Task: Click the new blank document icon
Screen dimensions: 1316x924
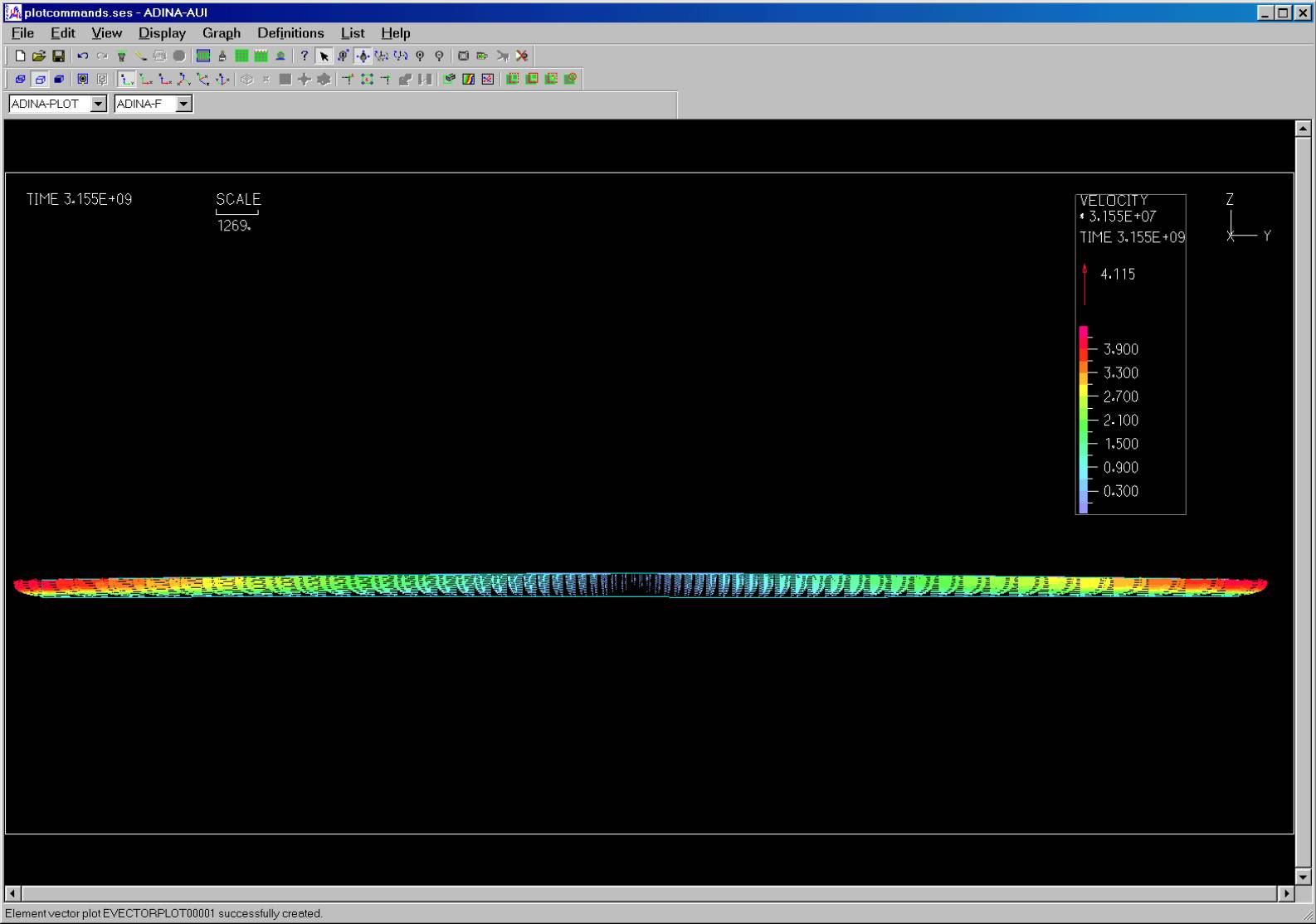Action: [x=20, y=56]
